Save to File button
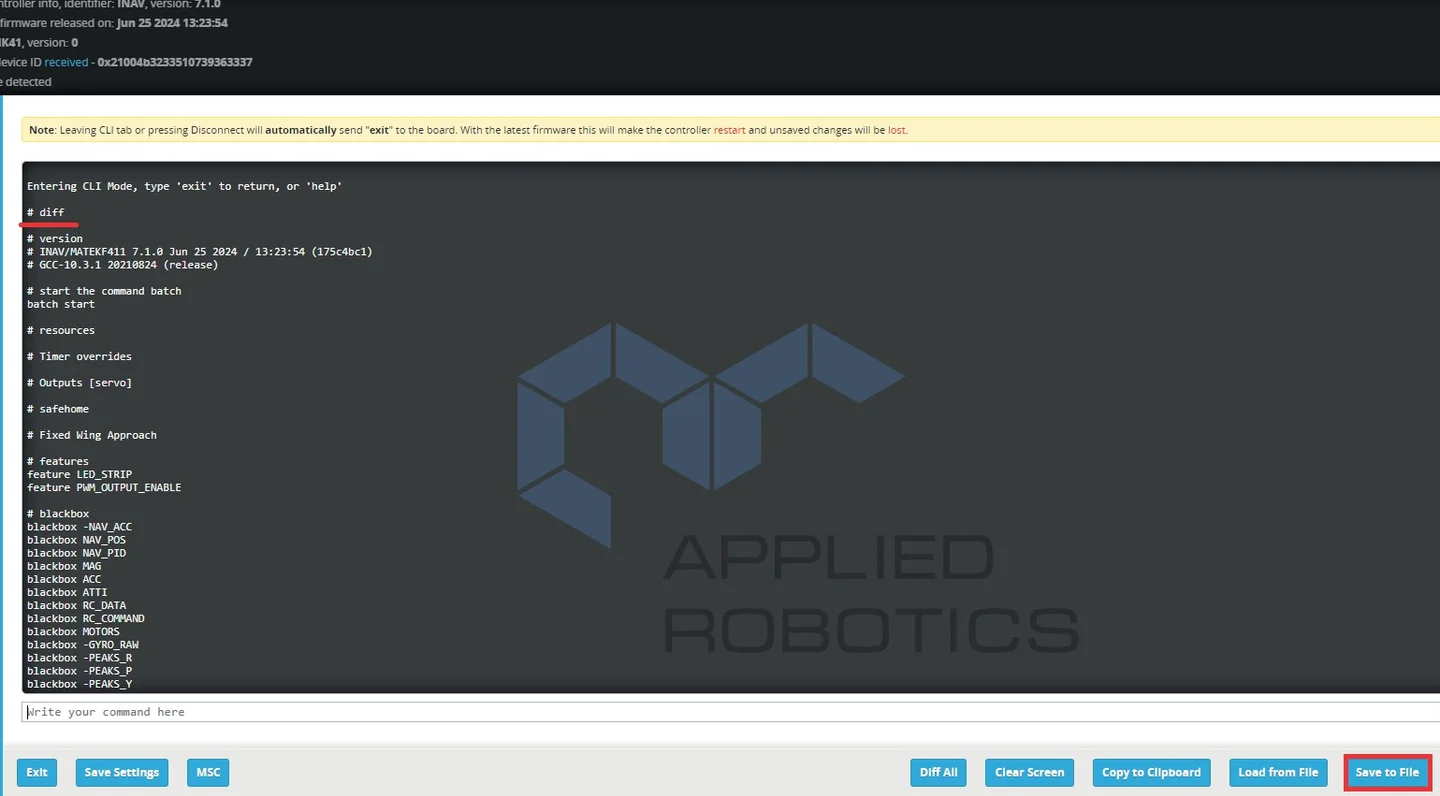 pyautogui.click(x=1387, y=772)
